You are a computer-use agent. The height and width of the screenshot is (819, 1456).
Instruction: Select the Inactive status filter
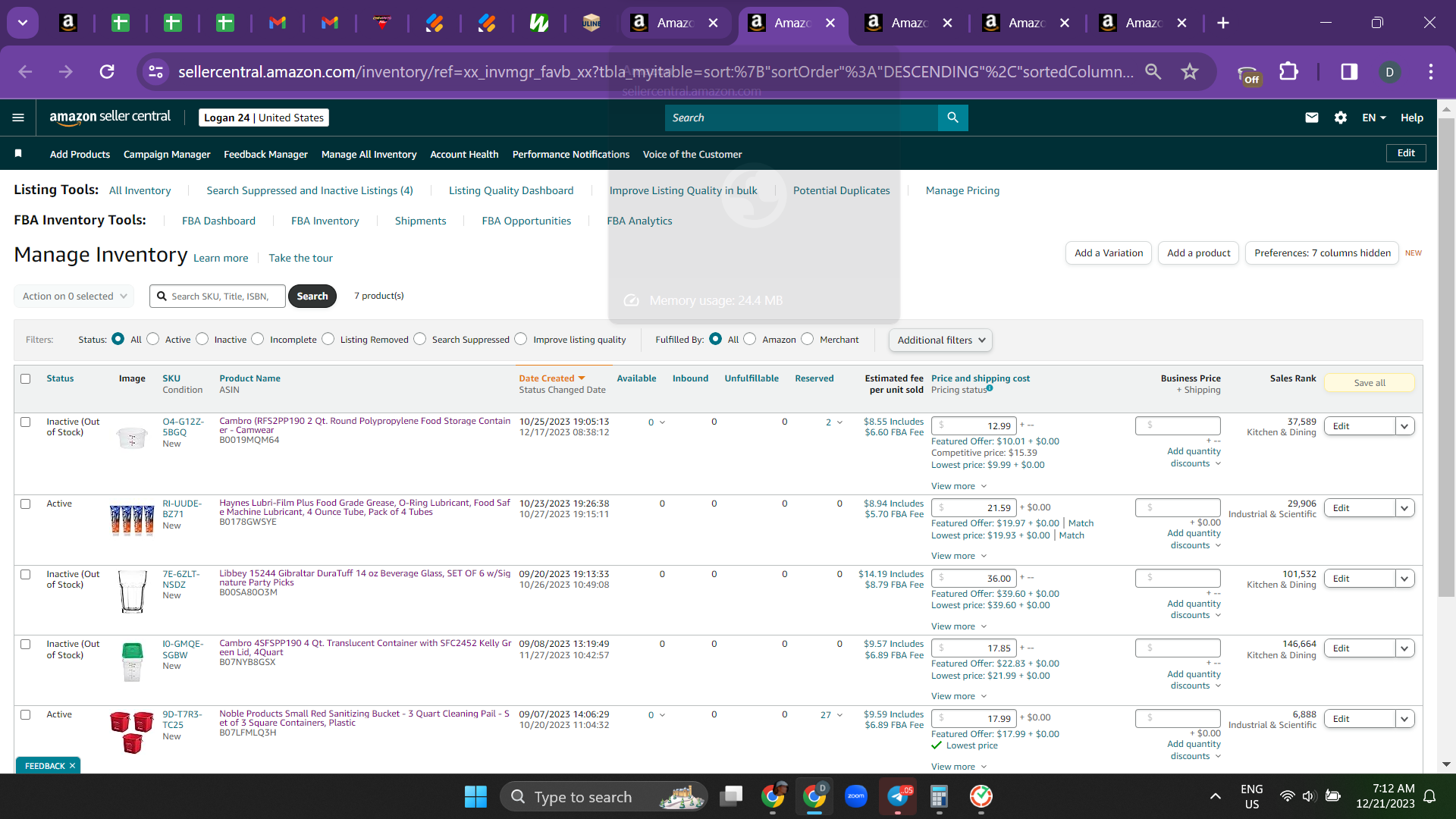point(202,339)
